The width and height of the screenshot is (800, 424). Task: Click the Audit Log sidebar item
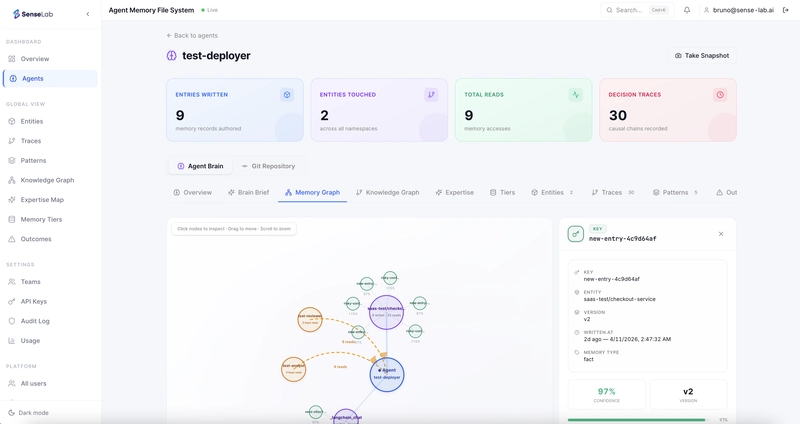point(35,321)
